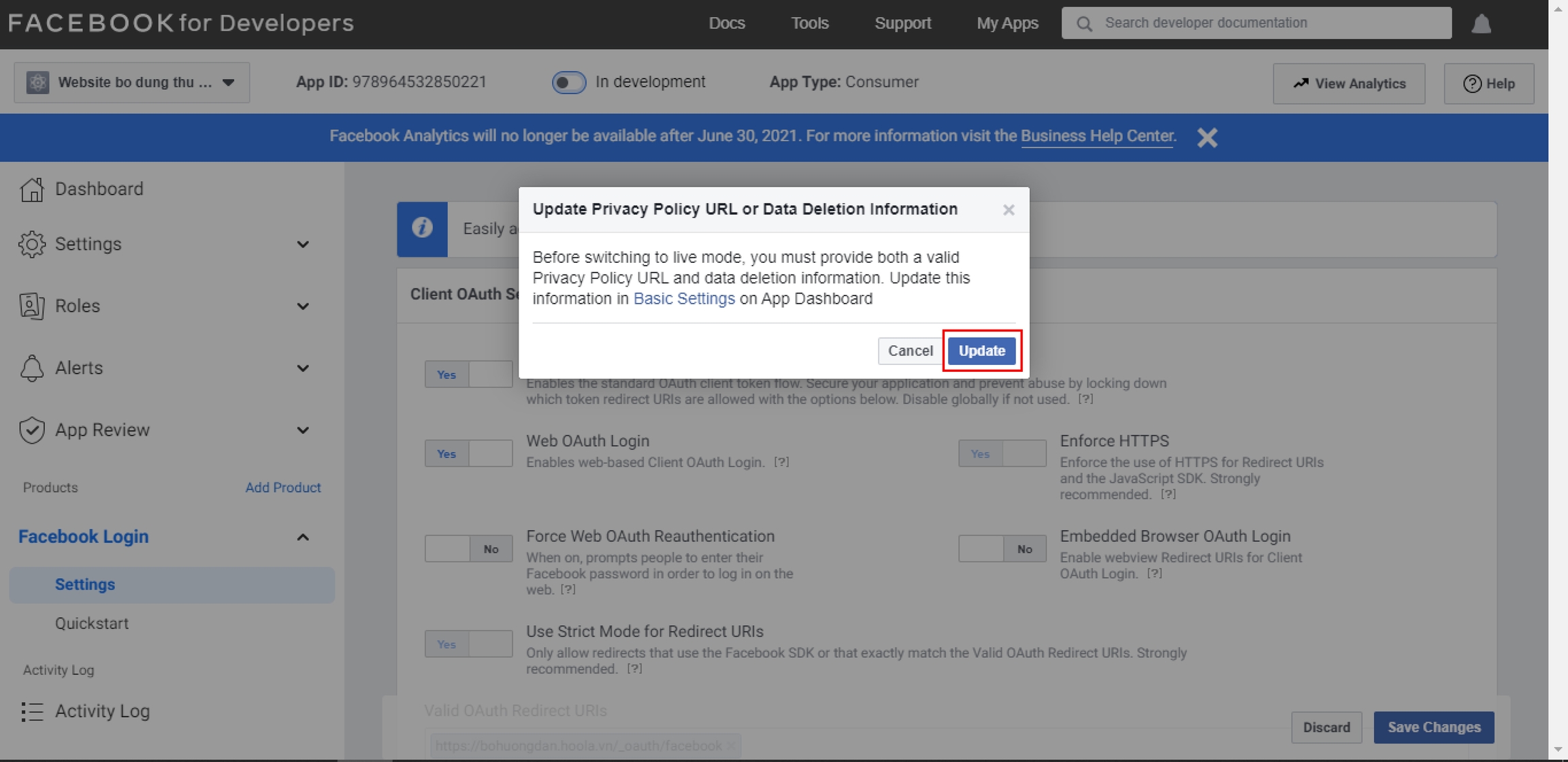Collapse the Facebook Login section chevron
Screen dimensions: 1568x762
click(x=303, y=537)
